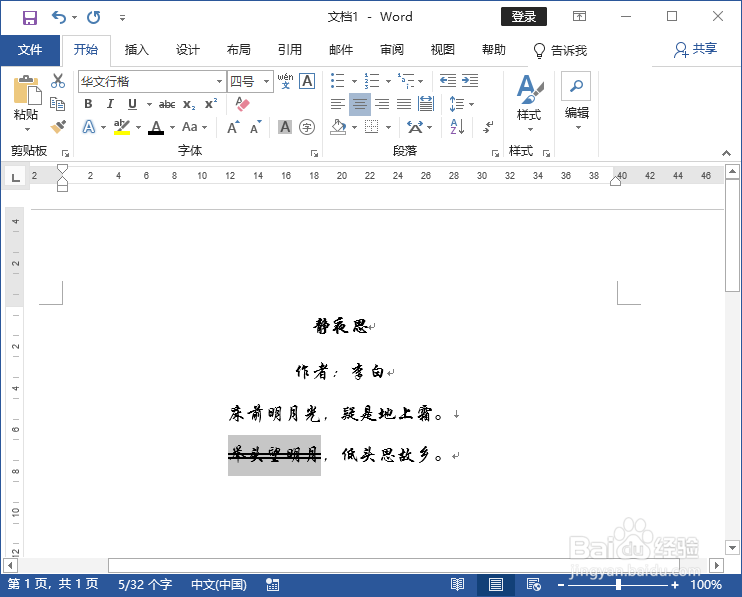Open the font size dropdown 四号
The height and width of the screenshot is (597, 742).
click(x=266, y=81)
